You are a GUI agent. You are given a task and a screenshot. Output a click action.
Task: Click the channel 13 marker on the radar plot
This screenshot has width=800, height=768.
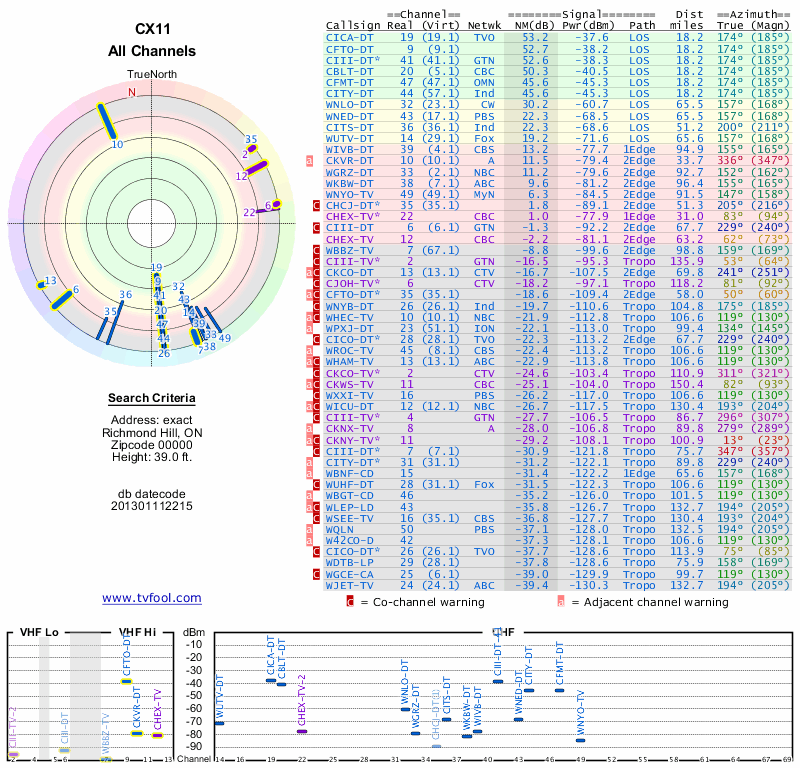pos(41,285)
